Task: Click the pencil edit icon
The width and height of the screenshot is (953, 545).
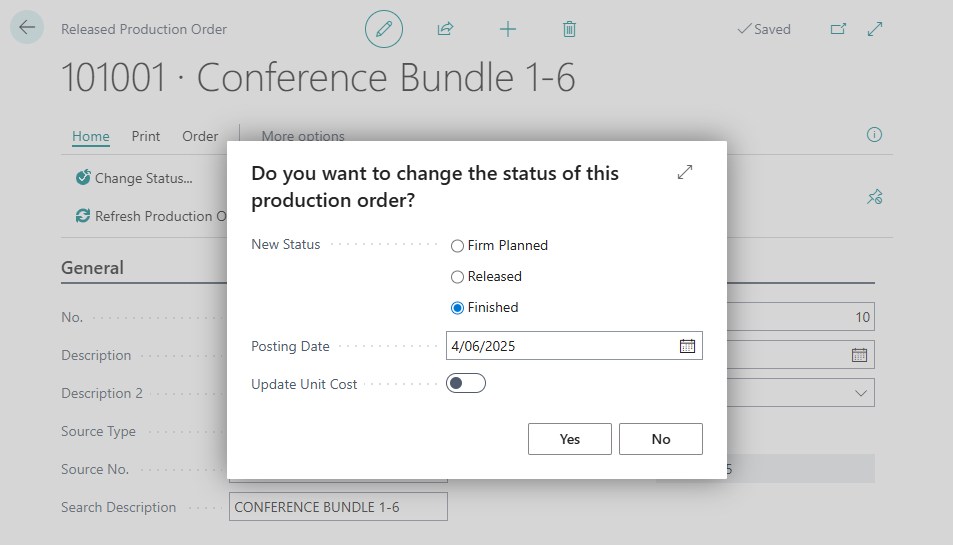Action: [384, 29]
